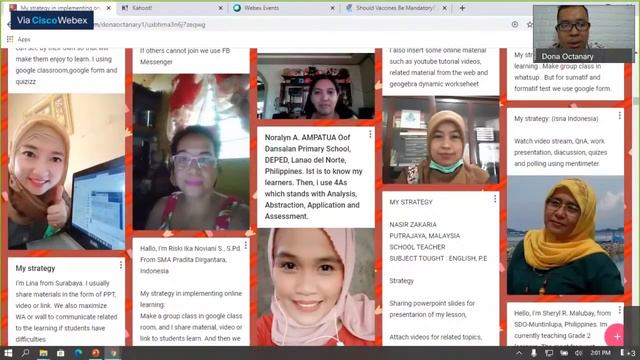This screenshot has height=360, width=640.
Task: Add a new post with pink plus button
Action: pyautogui.click(x=616, y=336)
